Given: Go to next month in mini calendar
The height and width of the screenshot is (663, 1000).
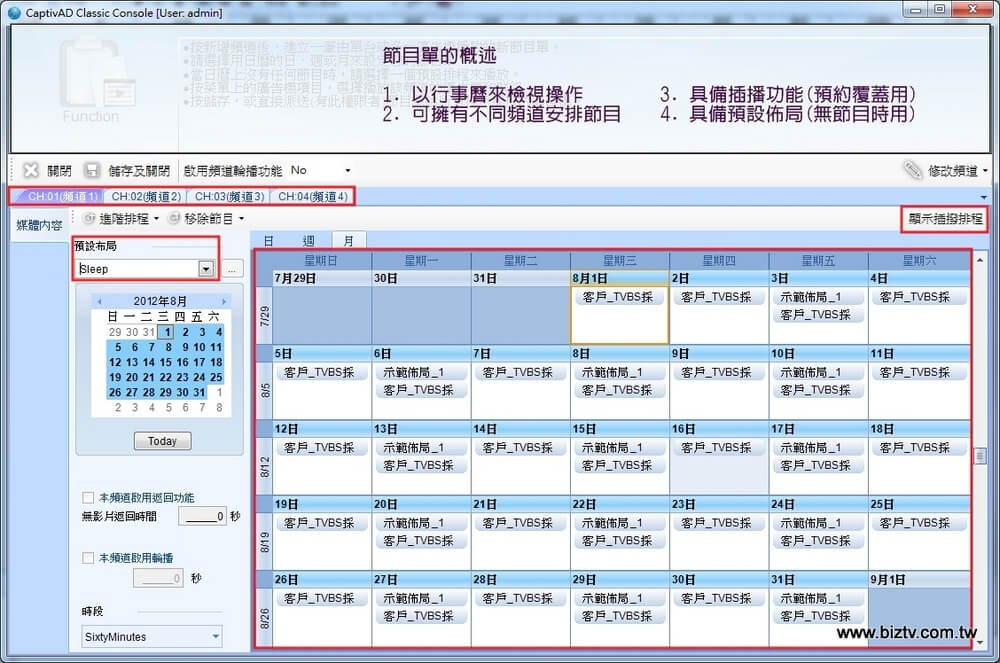Looking at the screenshot, I should click(224, 301).
